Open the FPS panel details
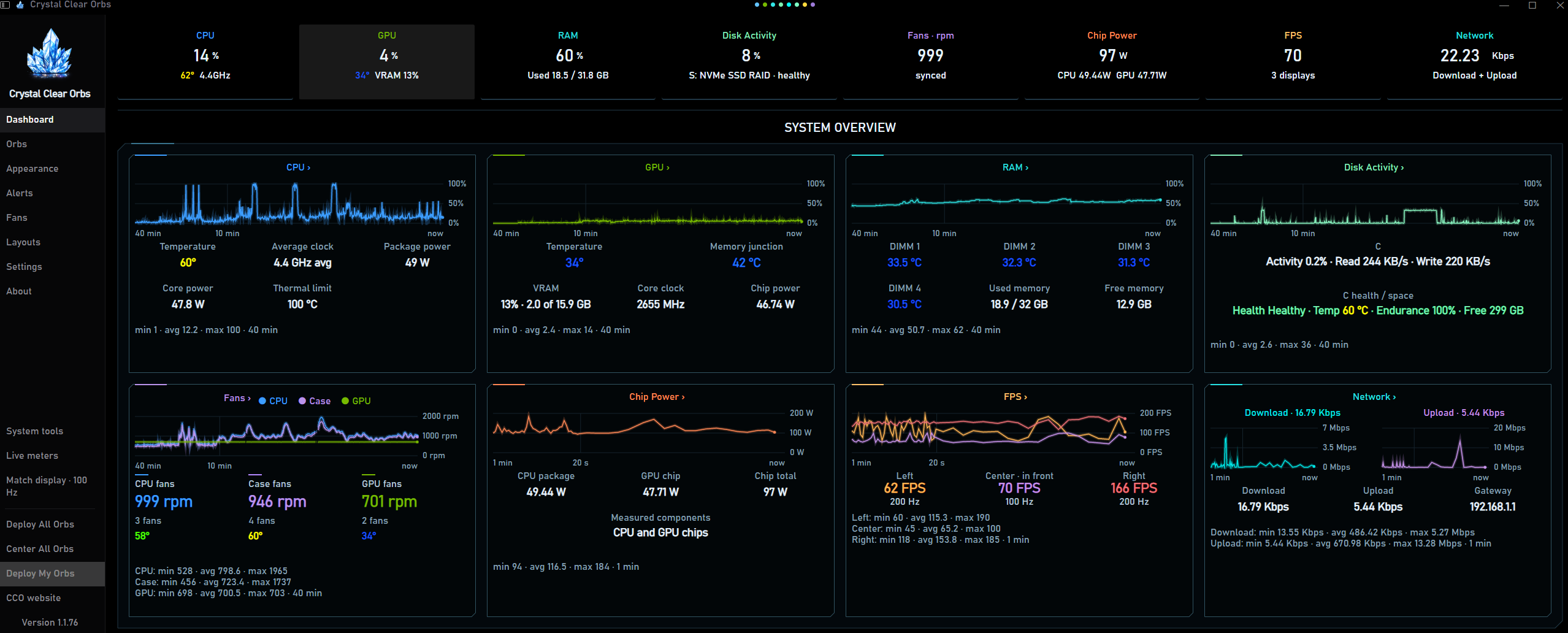Screen dimensions: 1568x633 tap(1015, 397)
